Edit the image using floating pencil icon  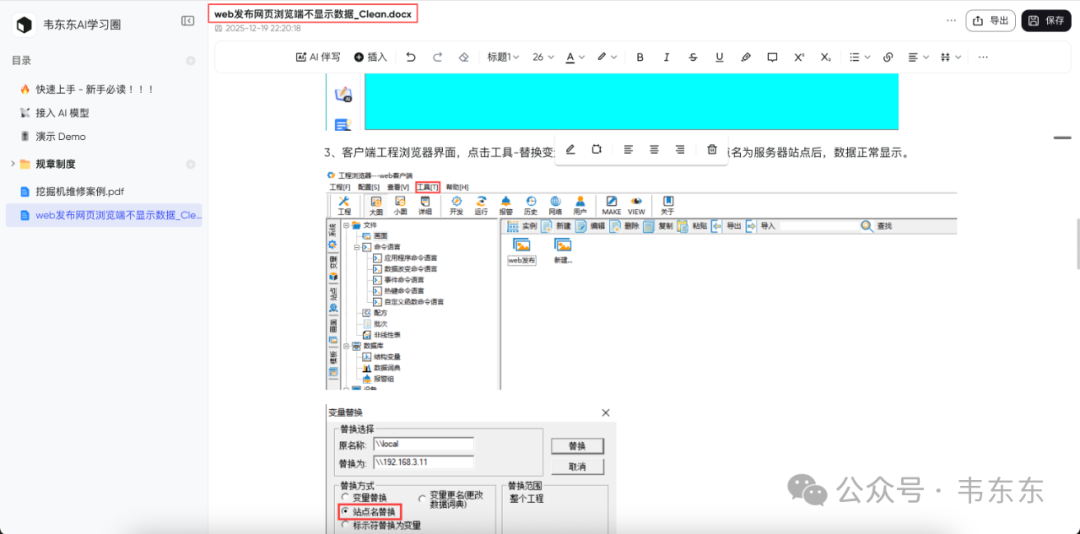(x=570, y=149)
